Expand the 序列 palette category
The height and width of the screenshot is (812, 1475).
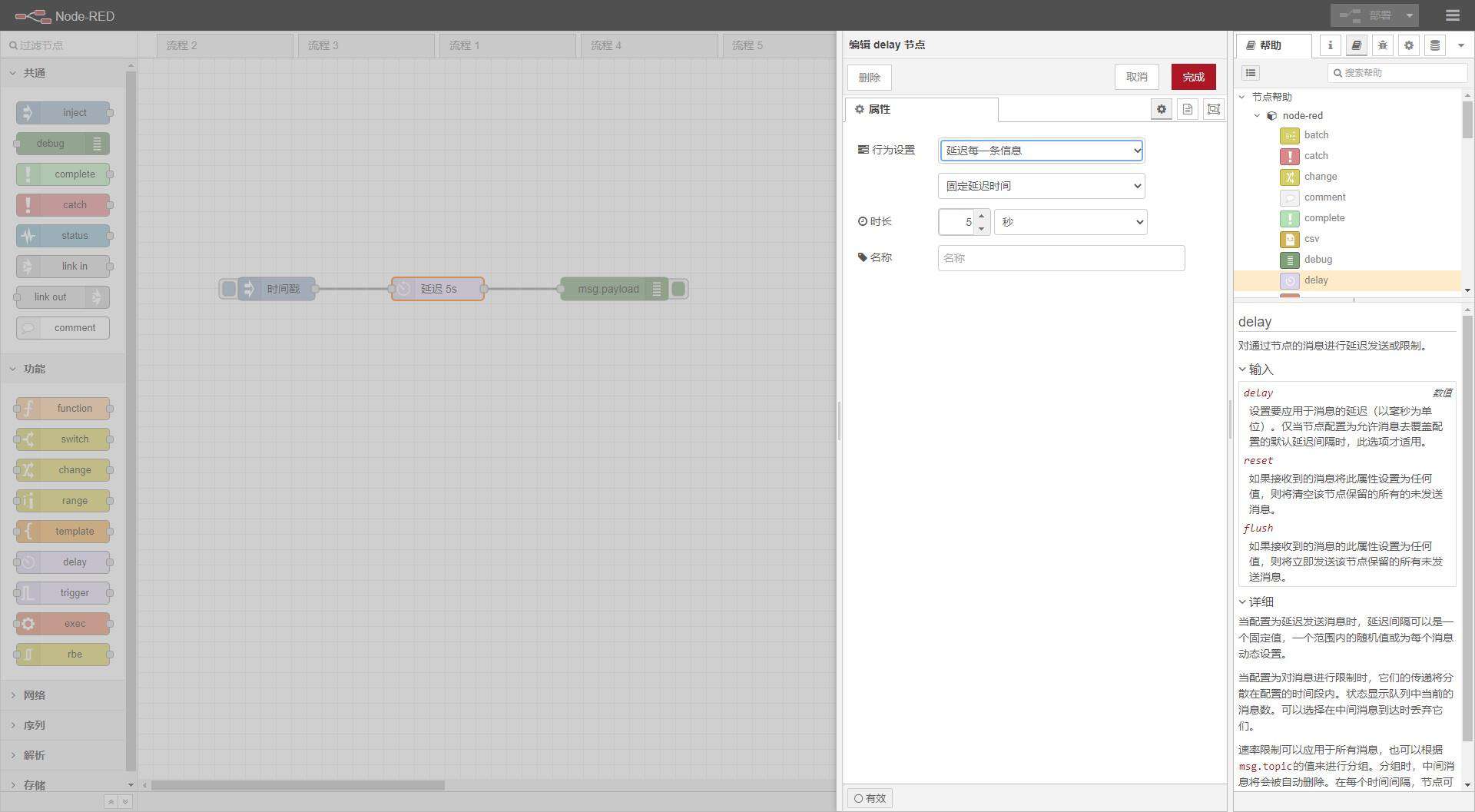click(x=63, y=725)
